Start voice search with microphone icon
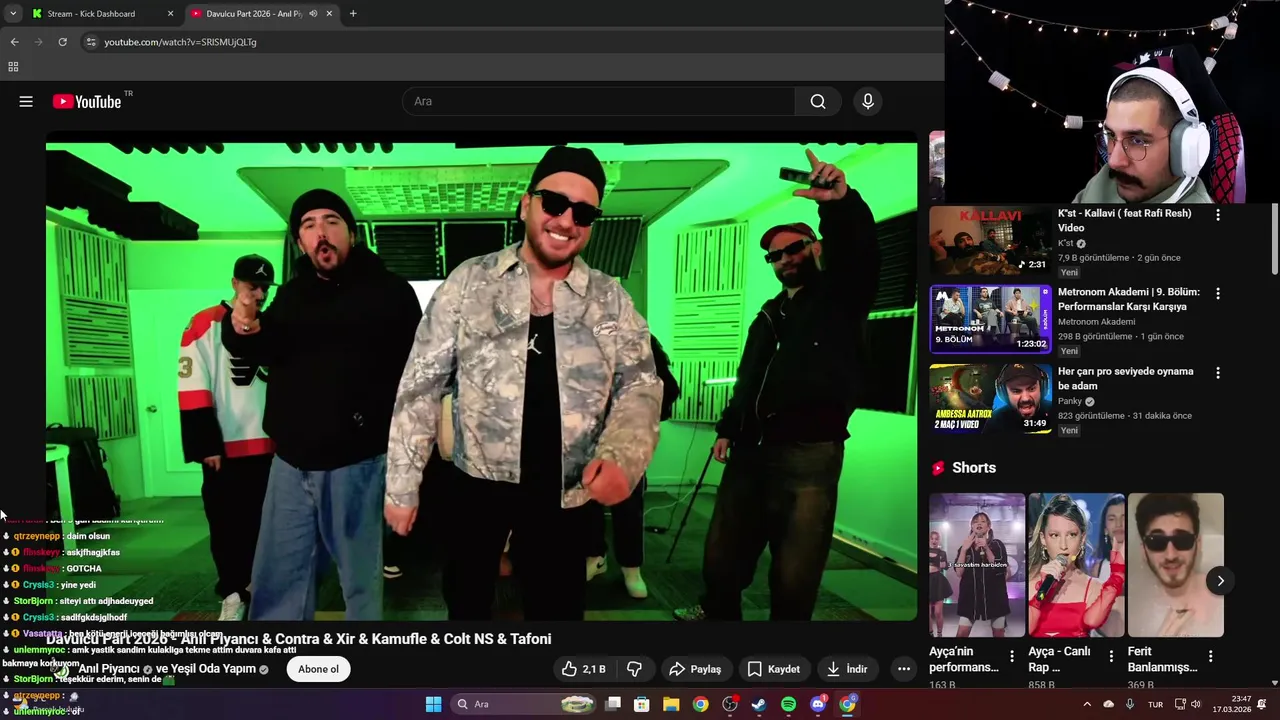 [868, 101]
